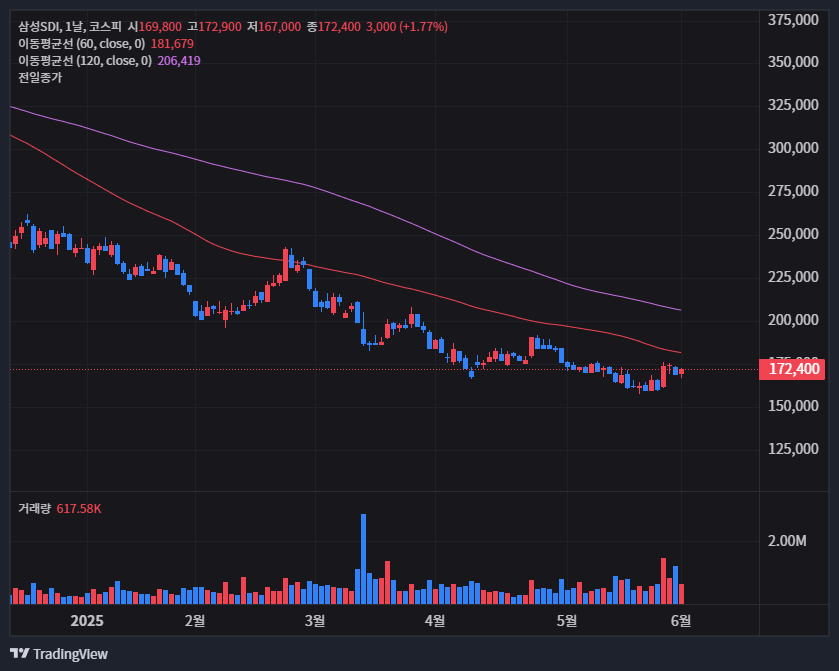Select the 206,419 moving average value

(179, 61)
